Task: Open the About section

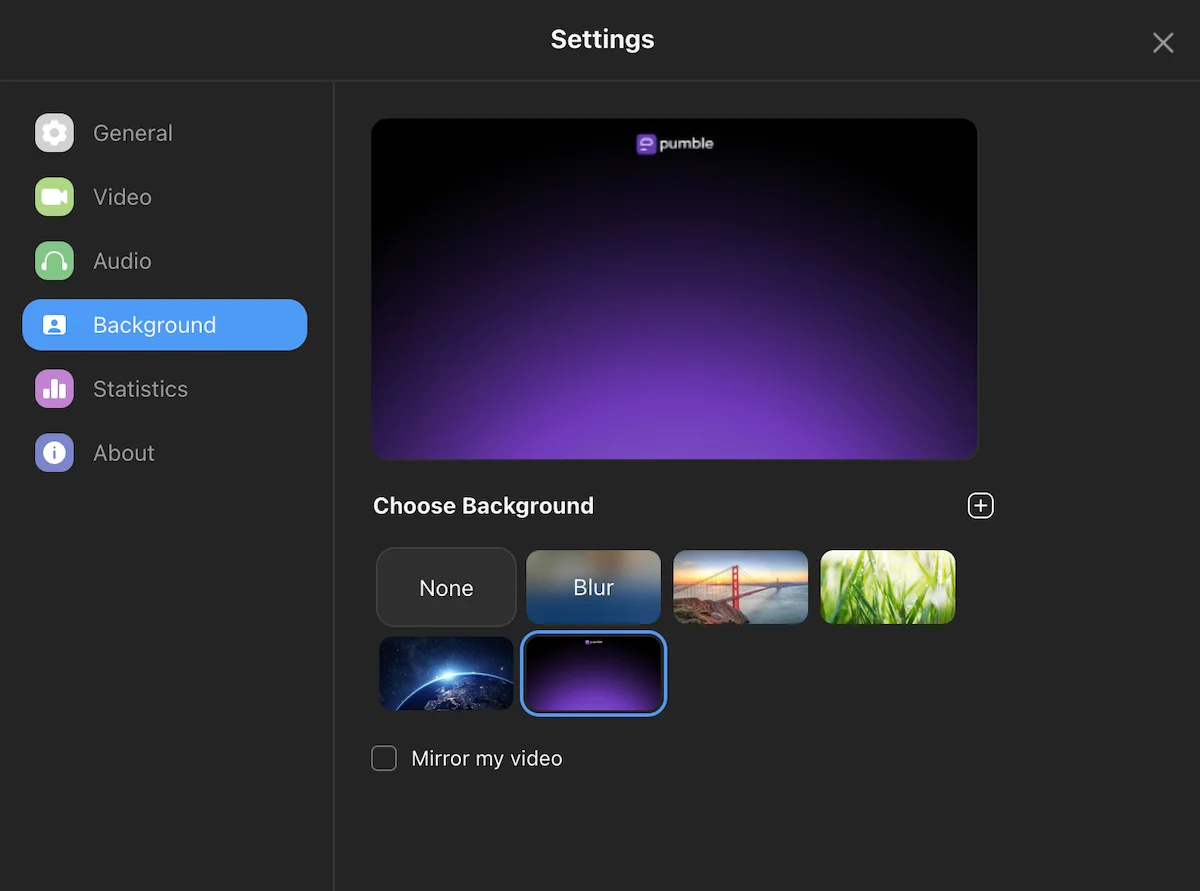Action: tap(123, 452)
